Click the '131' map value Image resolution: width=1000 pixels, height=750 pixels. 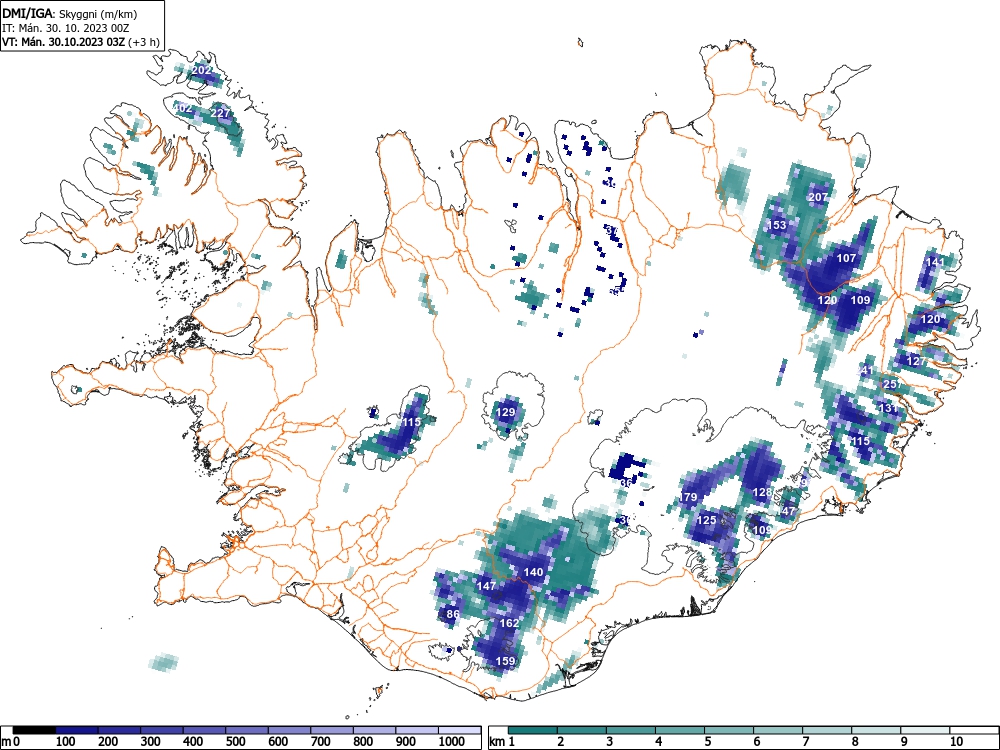coord(888,408)
